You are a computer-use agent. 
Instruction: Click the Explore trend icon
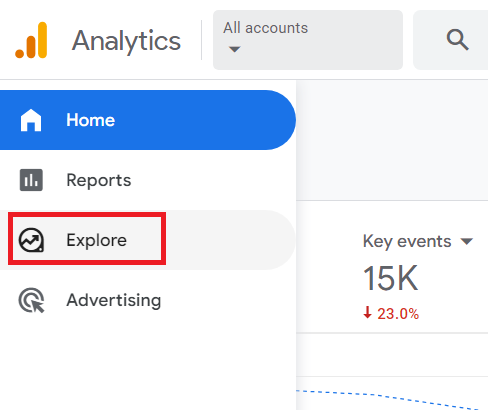click(x=31, y=240)
